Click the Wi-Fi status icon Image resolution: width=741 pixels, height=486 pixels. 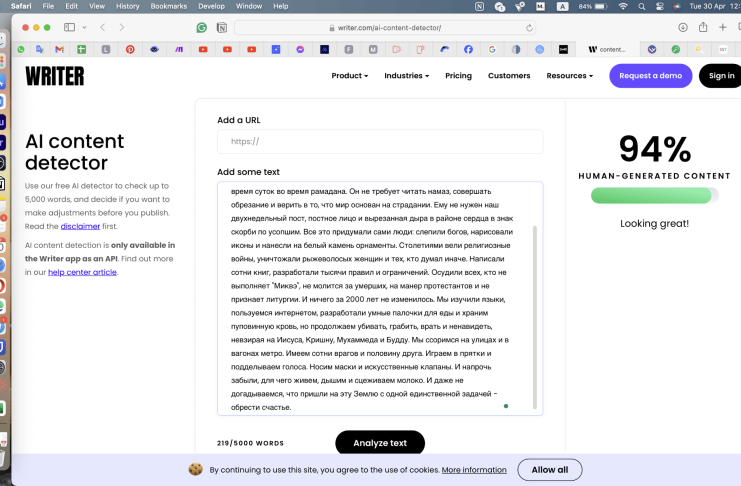coord(623,6)
